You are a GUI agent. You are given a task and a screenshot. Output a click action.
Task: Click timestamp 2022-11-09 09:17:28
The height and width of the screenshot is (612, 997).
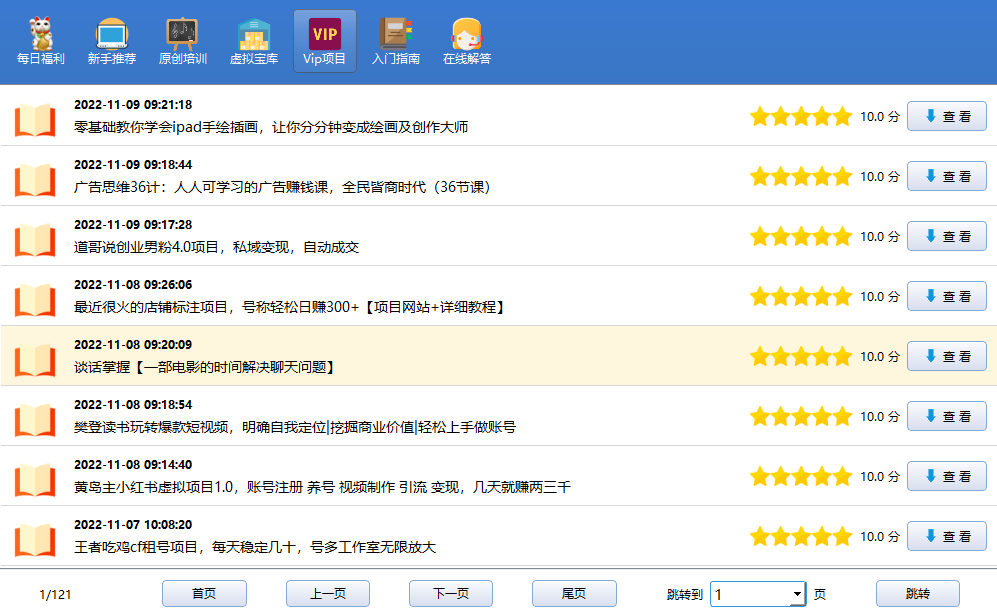pos(133,225)
